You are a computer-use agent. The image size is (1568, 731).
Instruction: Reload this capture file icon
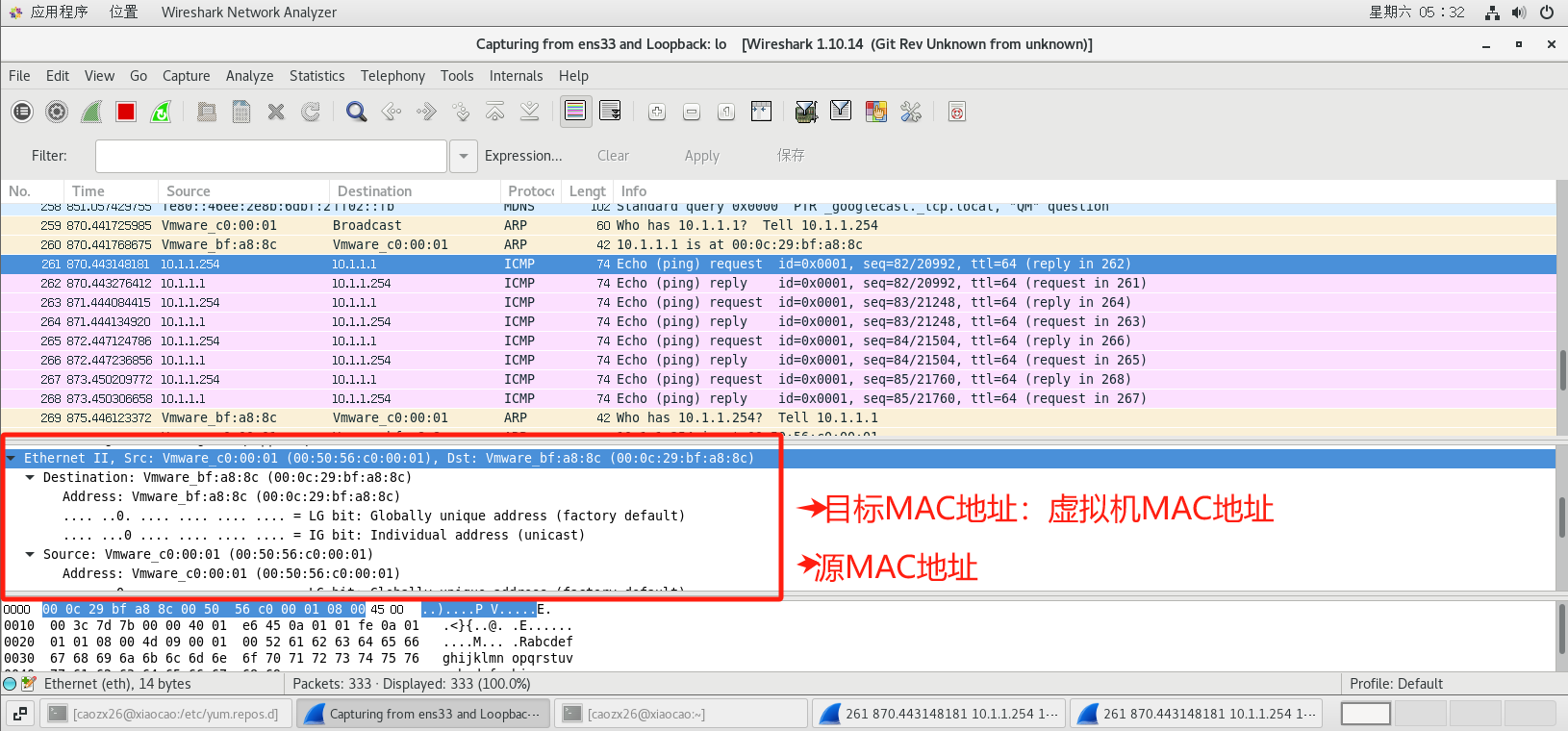tap(311, 112)
